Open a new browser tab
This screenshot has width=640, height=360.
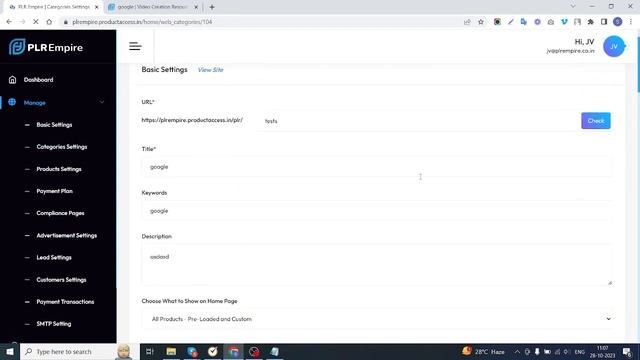pos(212,7)
